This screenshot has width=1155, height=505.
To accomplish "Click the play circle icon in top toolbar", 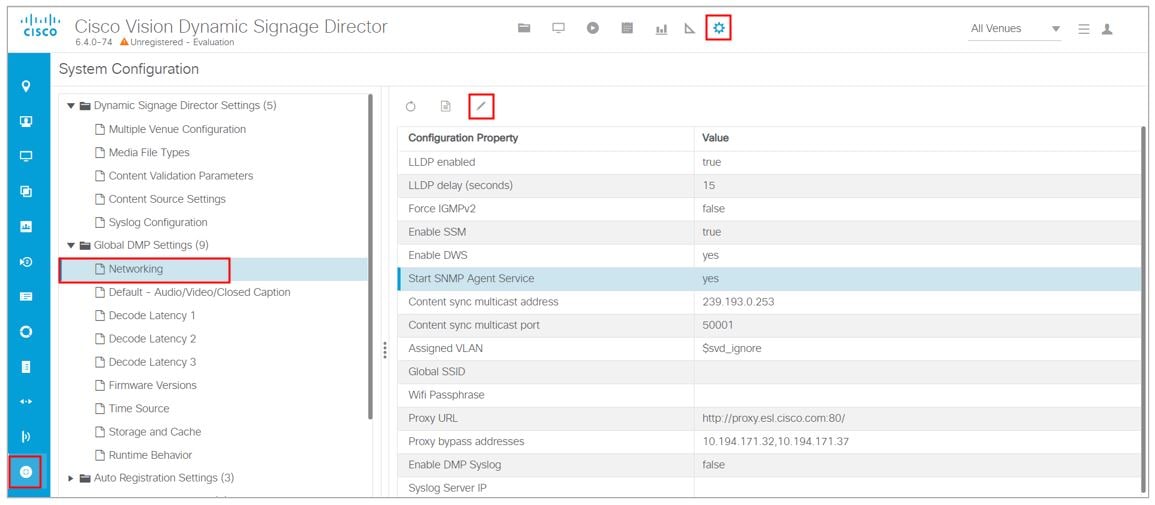I will click(593, 28).
